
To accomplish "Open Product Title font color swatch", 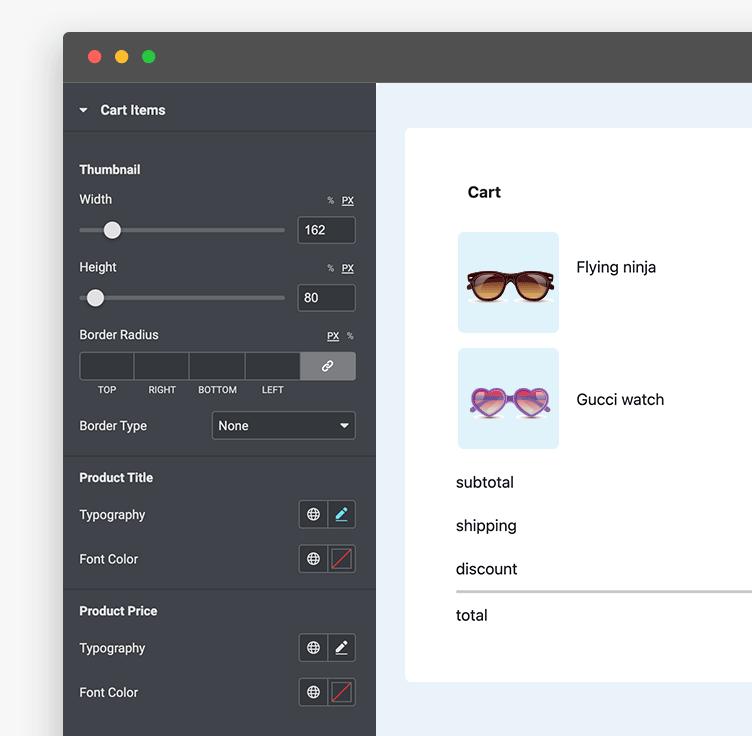I will (x=341, y=559).
